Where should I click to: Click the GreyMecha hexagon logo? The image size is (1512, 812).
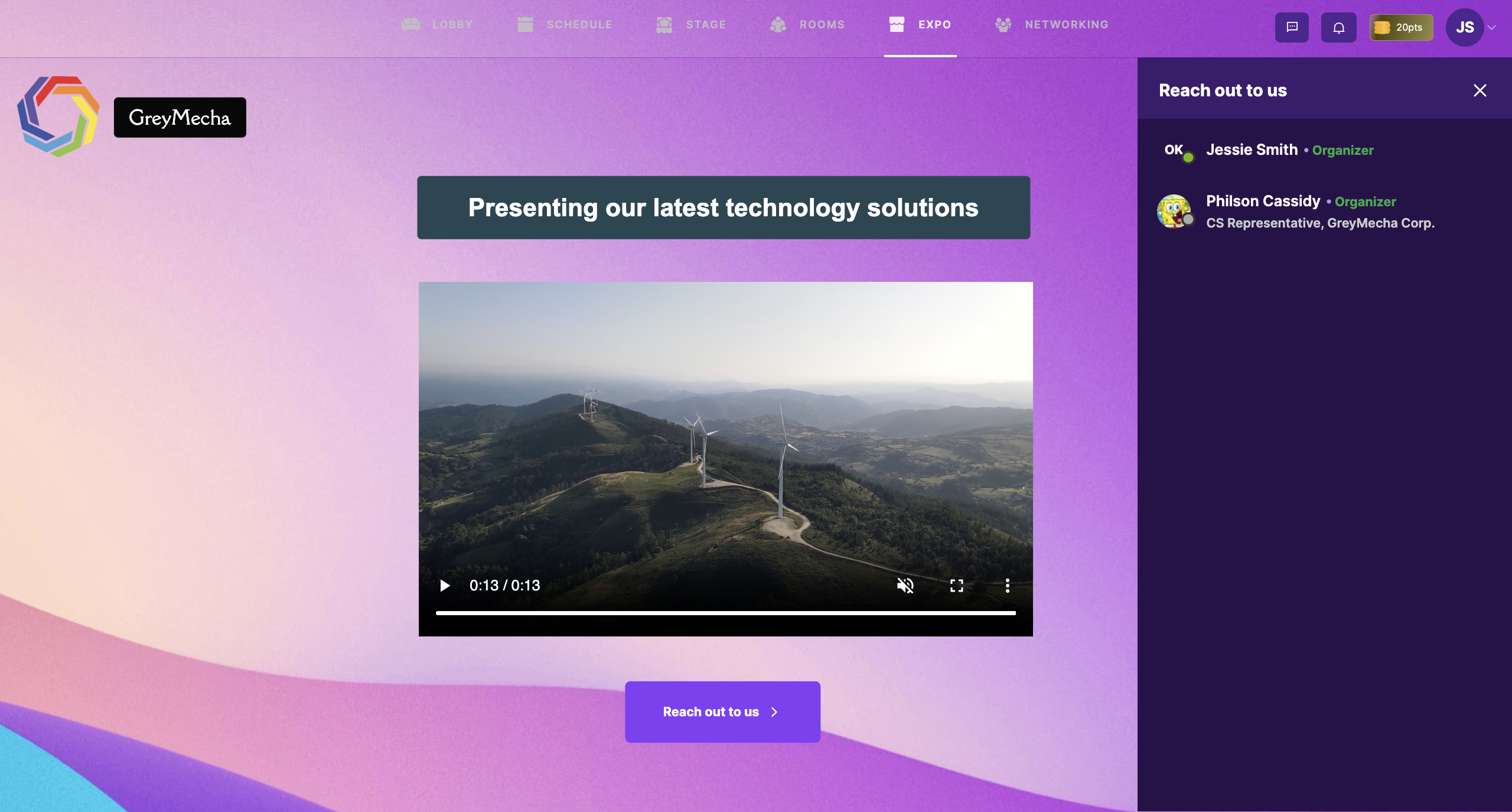(x=58, y=116)
